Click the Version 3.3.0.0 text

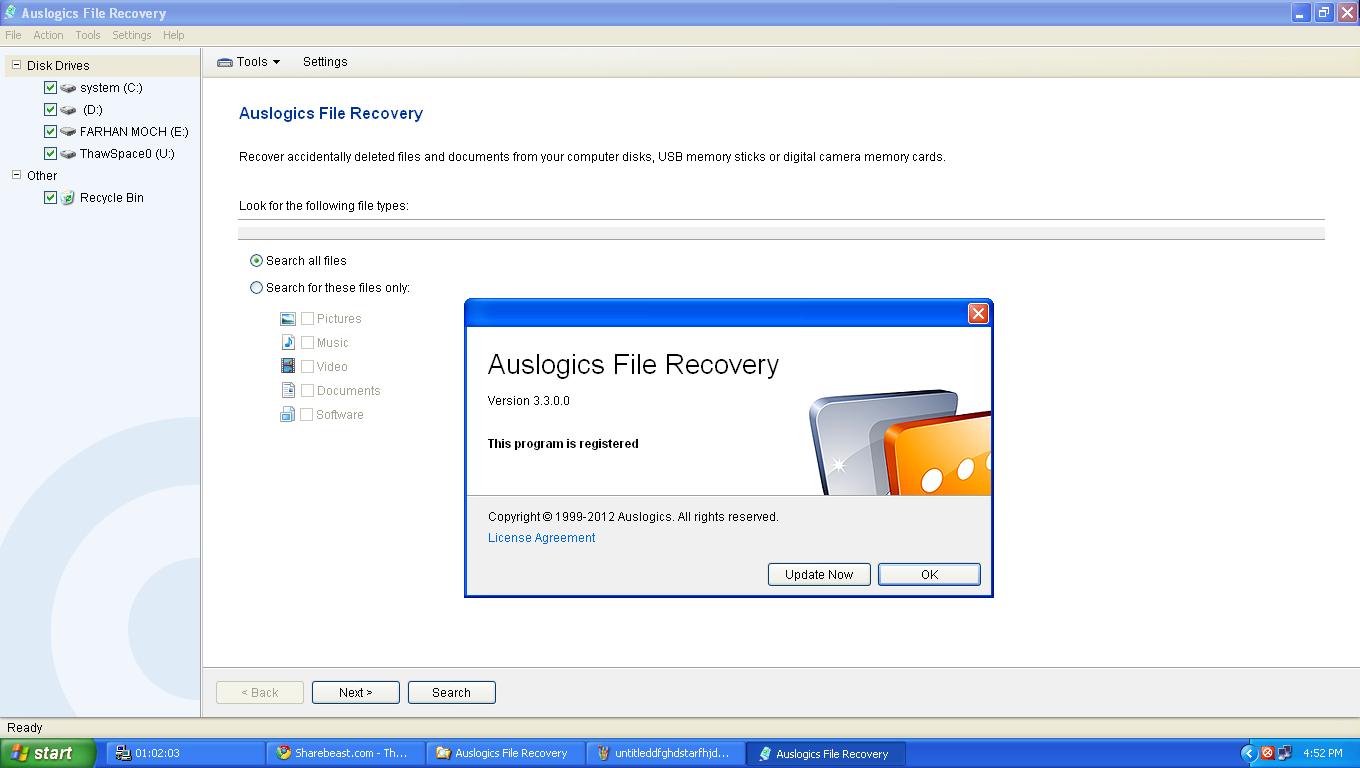[x=528, y=401]
